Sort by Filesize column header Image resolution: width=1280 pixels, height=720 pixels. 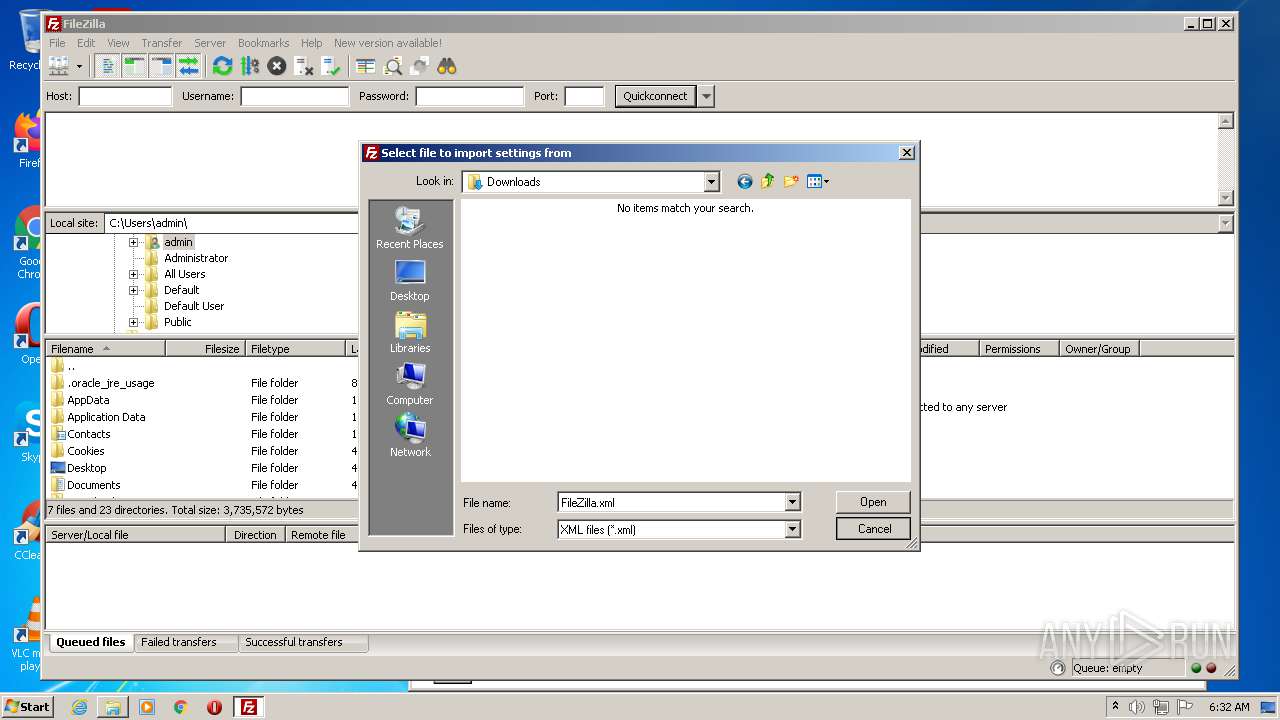[x=205, y=349]
